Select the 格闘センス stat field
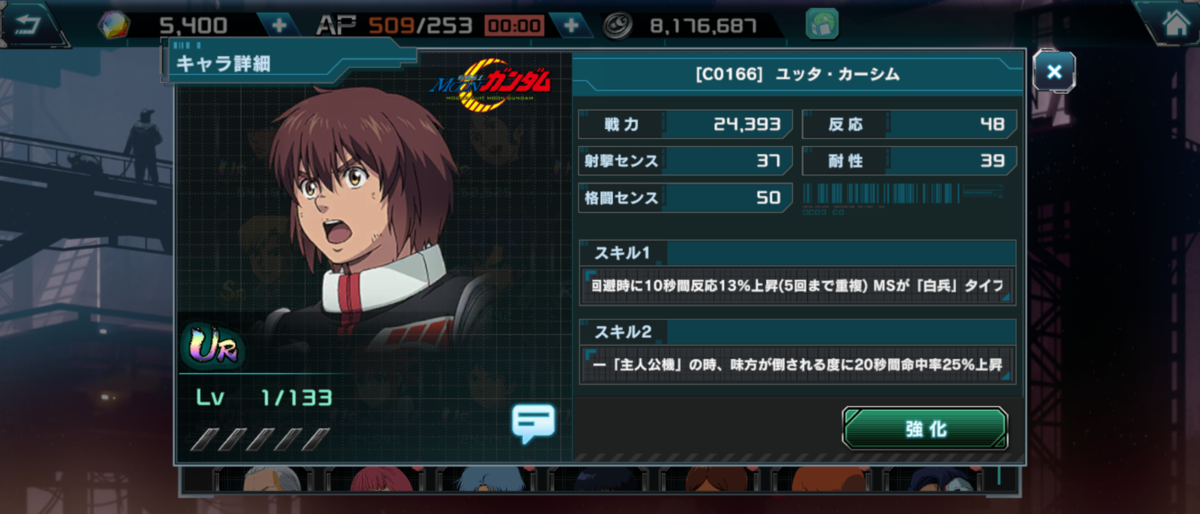 (686, 197)
